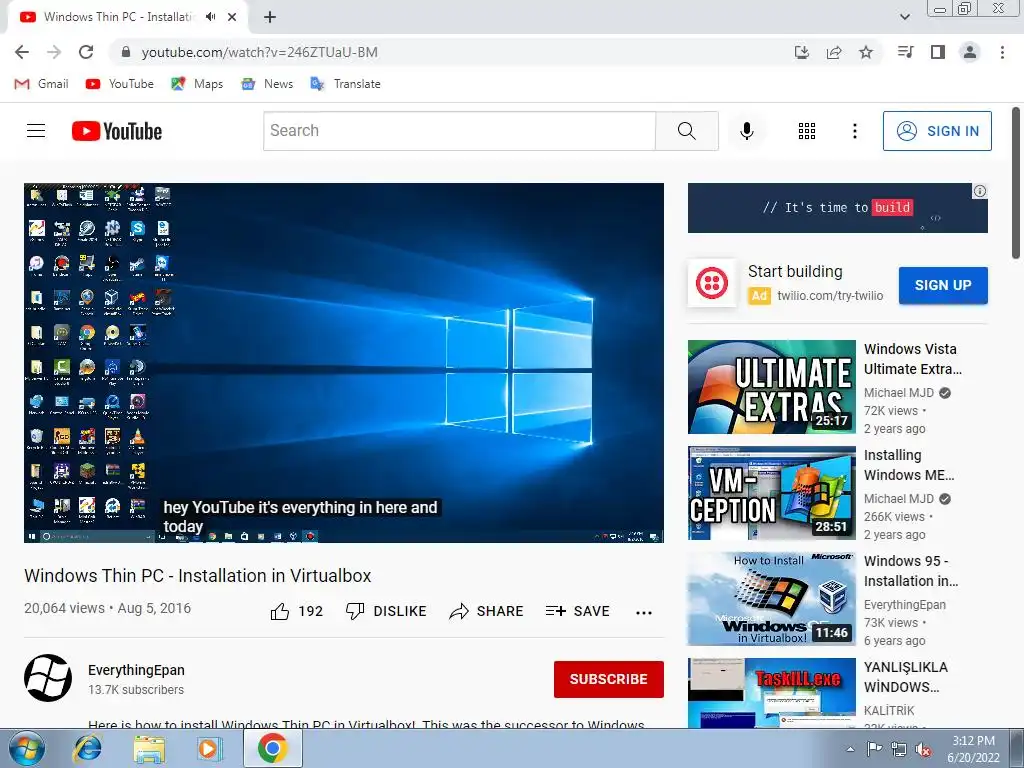Search with voice microphone icon
The width and height of the screenshot is (1024, 768).
pyautogui.click(x=746, y=131)
